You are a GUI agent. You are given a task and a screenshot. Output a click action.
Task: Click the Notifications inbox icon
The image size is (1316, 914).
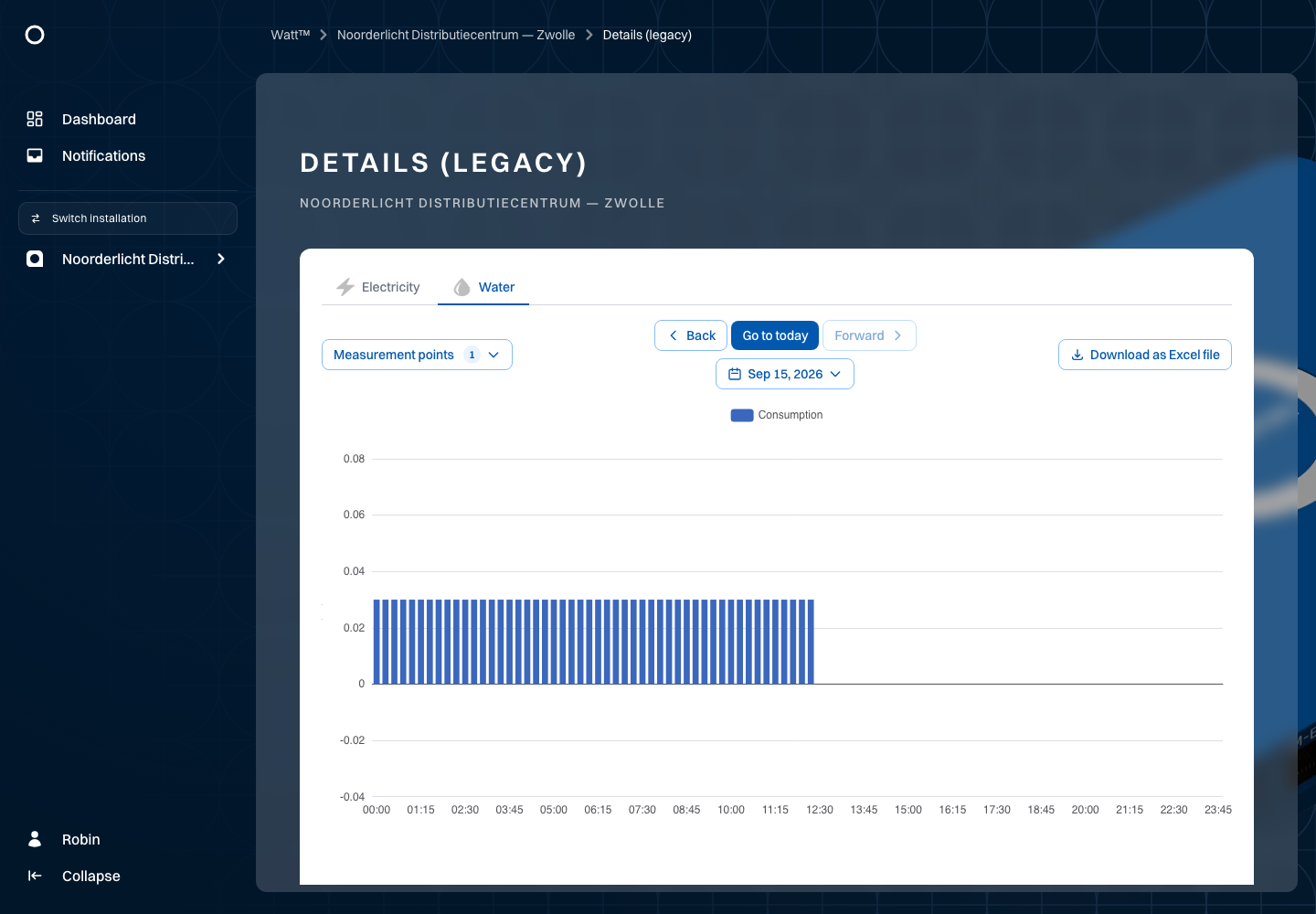click(35, 155)
